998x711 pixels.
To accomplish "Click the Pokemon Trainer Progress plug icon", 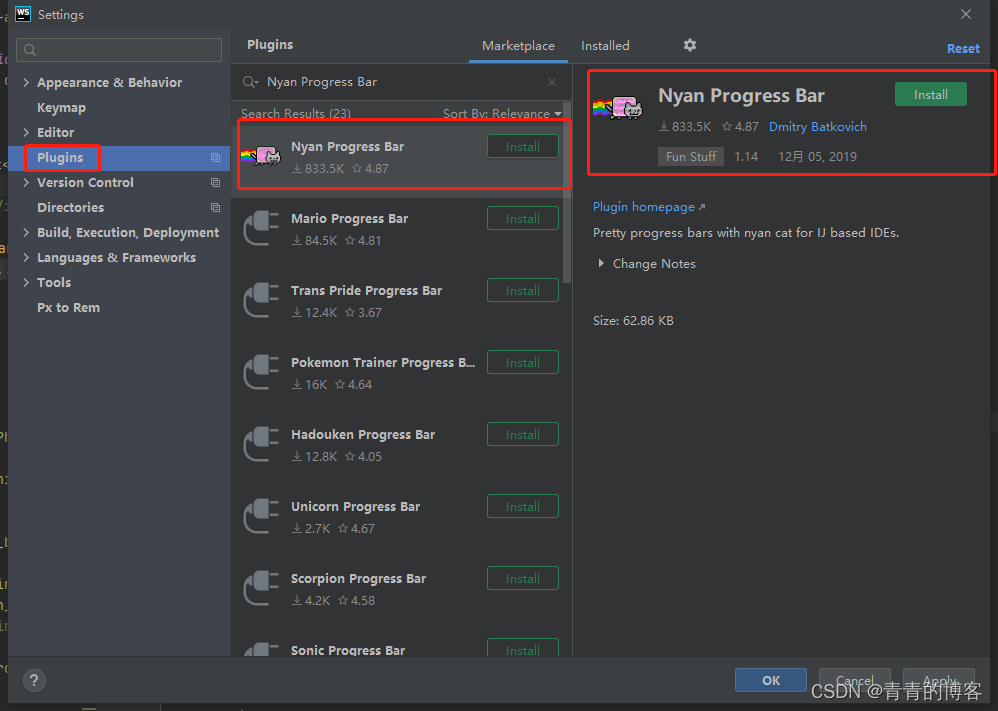I will (x=261, y=372).
